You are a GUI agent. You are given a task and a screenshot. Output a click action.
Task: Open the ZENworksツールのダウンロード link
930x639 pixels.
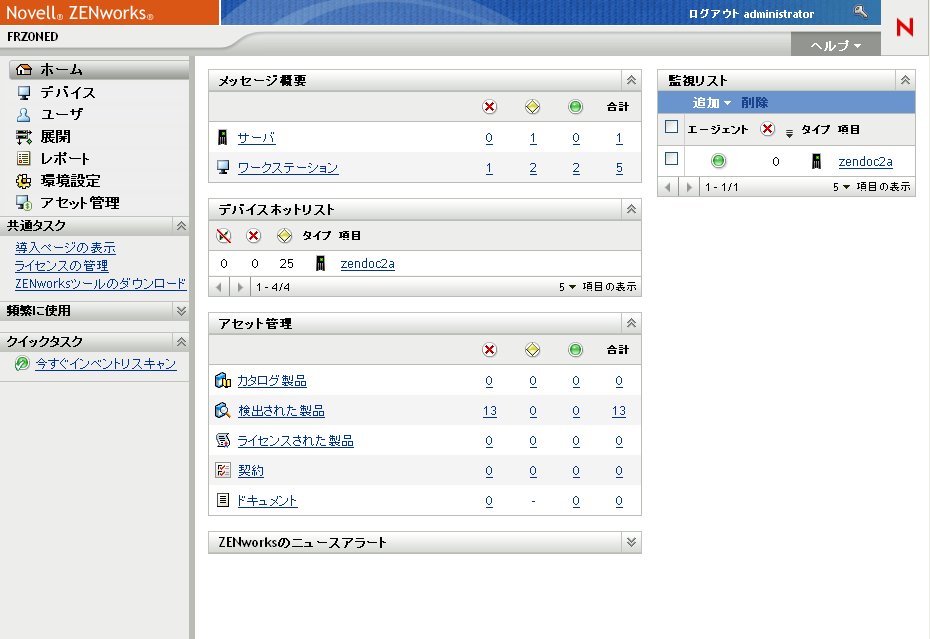[x=100, y=284]
